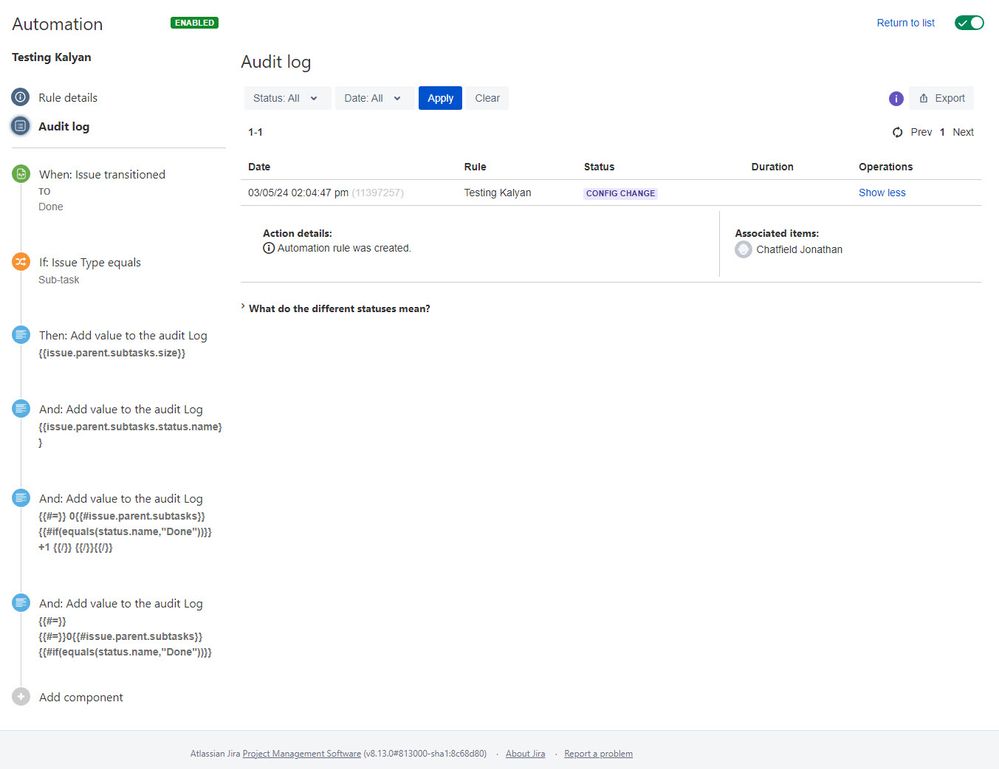The height and width of the screenshot is (769, 999).
Task: Click blue icon of last audit Log action
Action: click(x=21, y=602)
